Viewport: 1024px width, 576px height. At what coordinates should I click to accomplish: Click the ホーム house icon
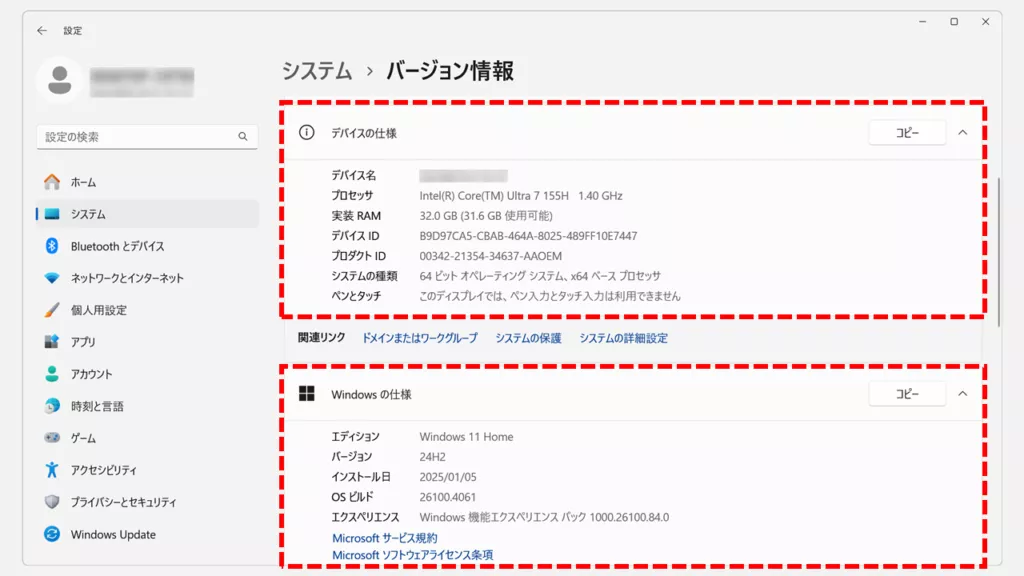pos(52,182)
